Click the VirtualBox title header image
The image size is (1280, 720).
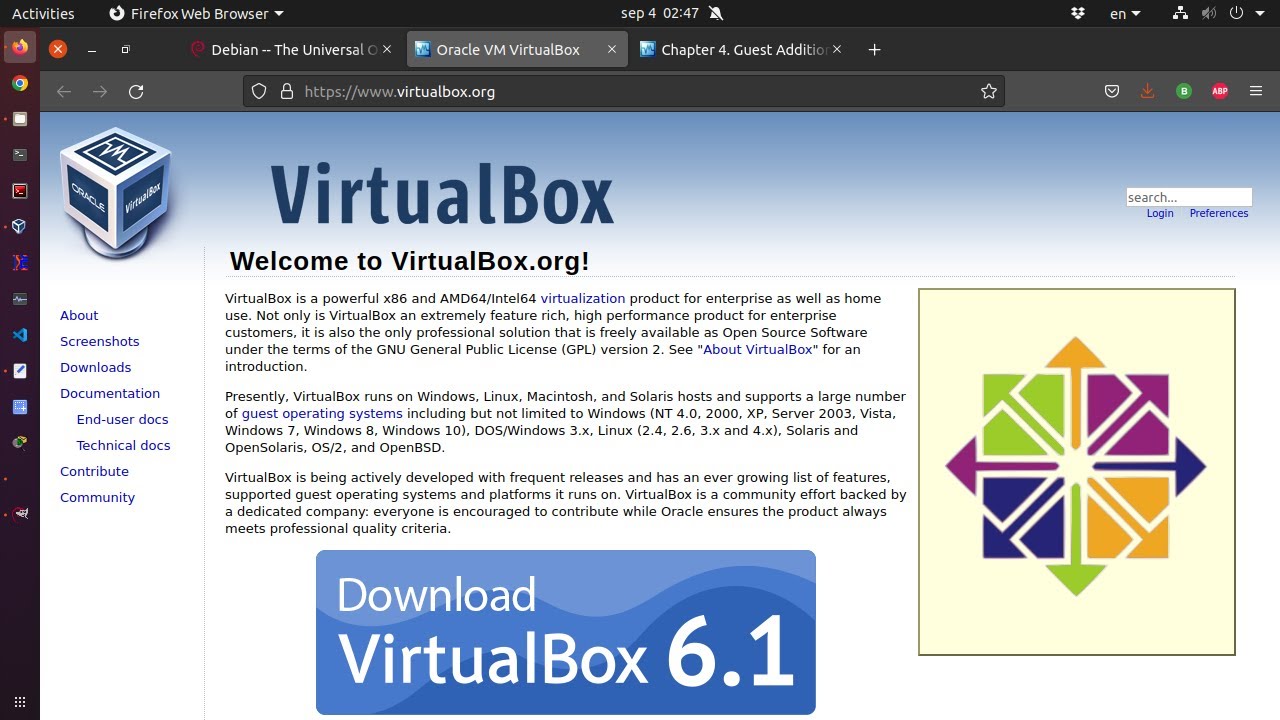point(442,193)
